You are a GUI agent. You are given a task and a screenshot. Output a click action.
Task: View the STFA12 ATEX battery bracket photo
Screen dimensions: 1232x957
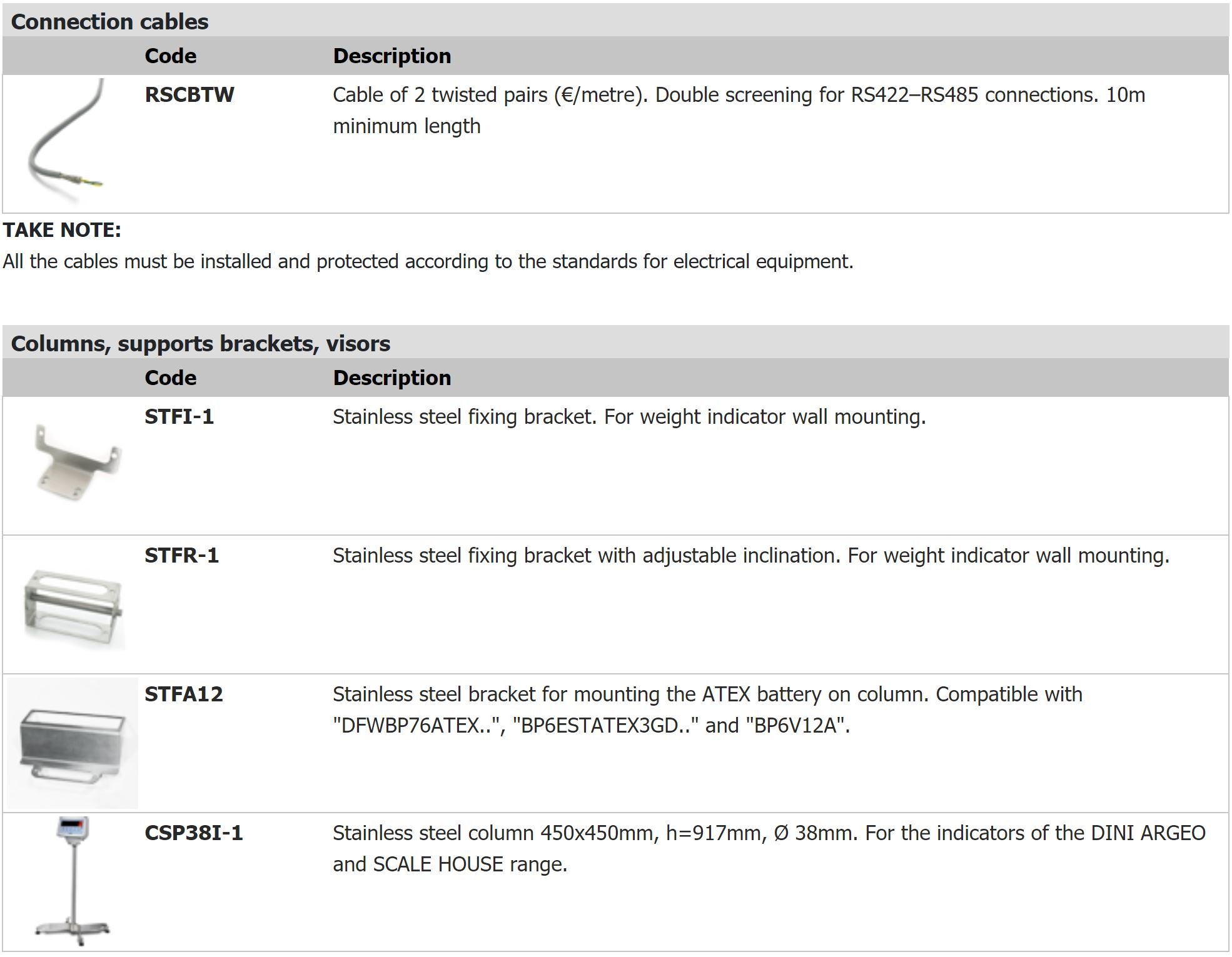[x=73, y=743]
